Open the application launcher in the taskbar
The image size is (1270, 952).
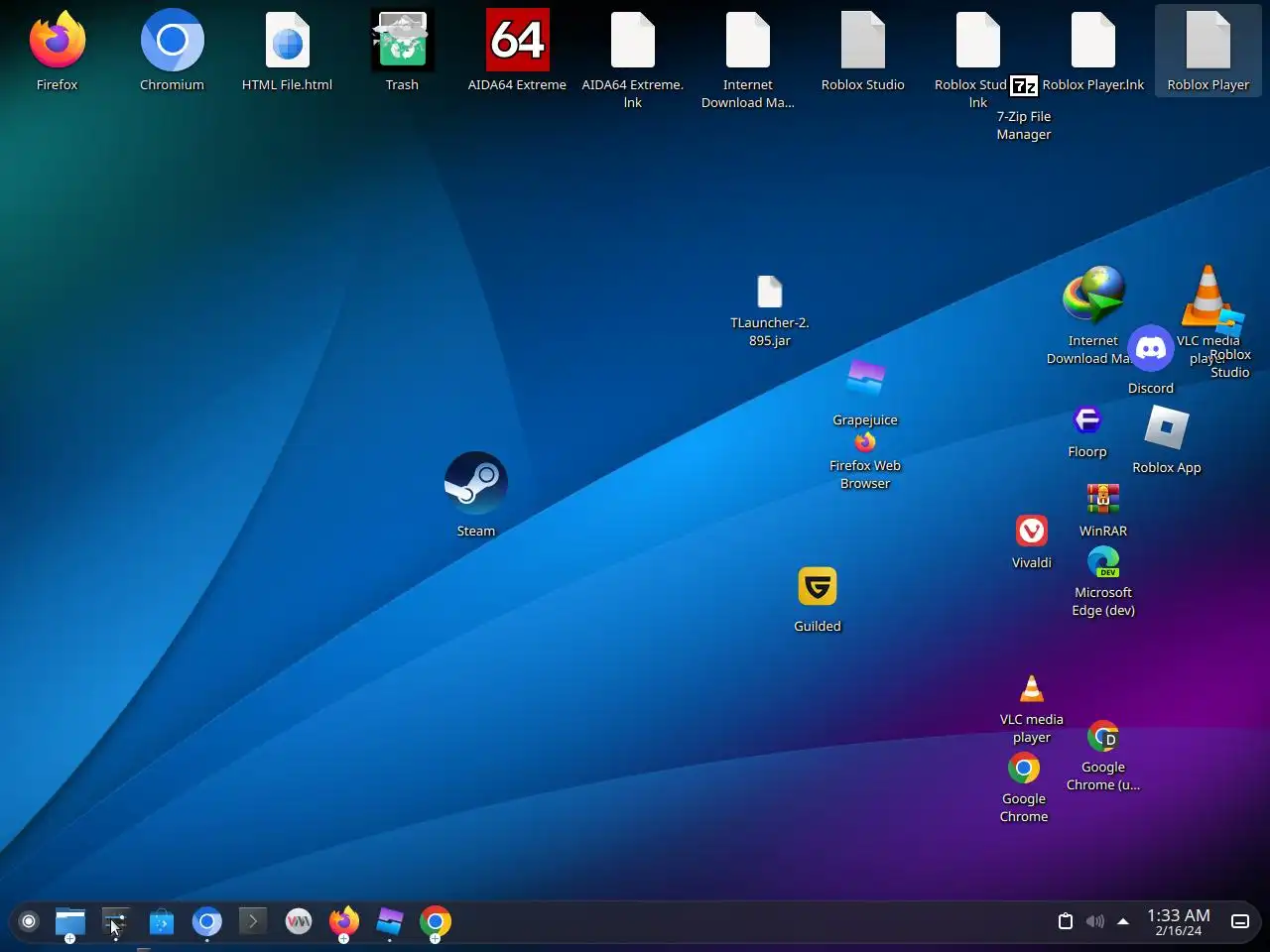click(x=29, y=922)
